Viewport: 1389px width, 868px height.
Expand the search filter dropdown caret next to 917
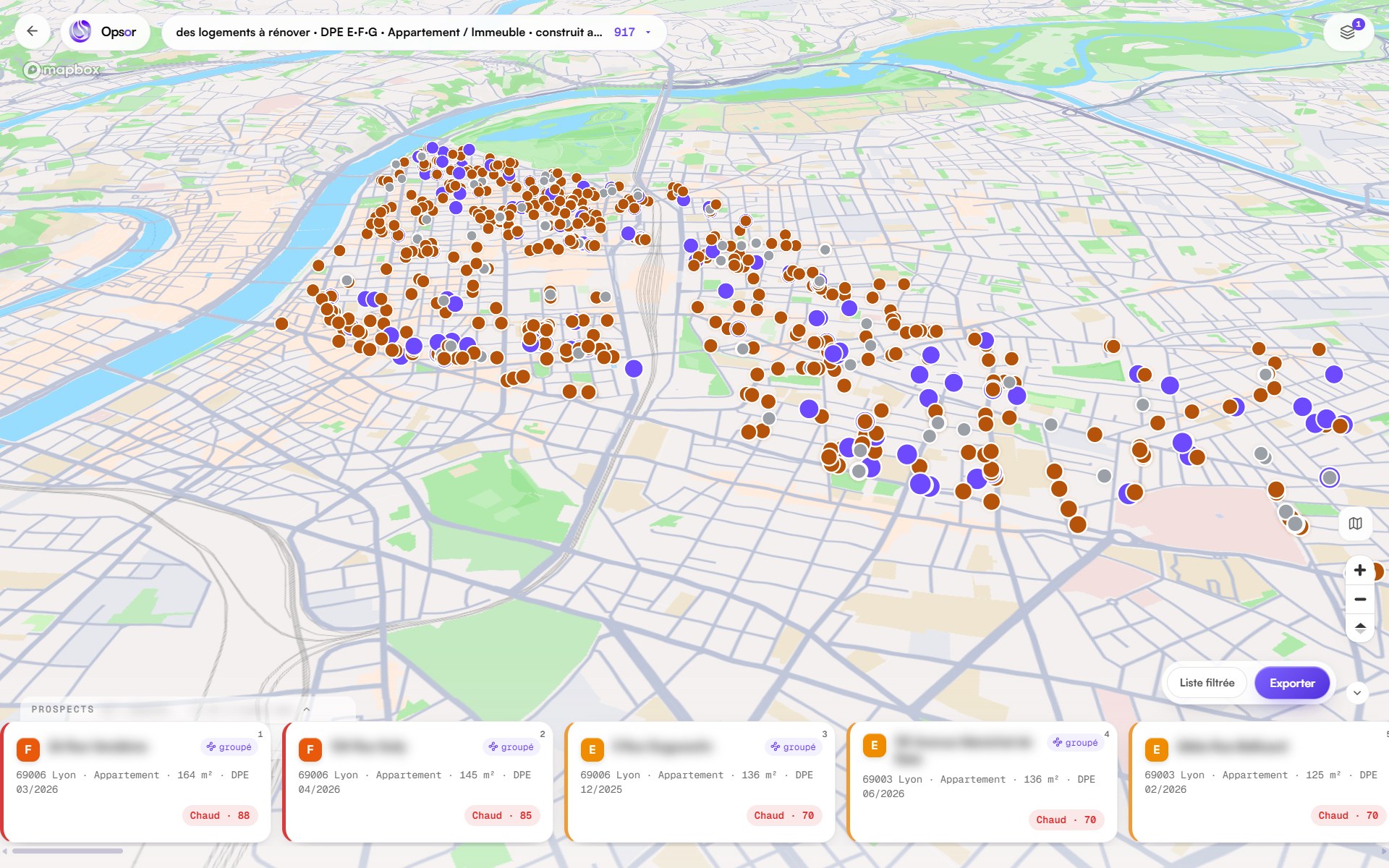pos(648,33)
